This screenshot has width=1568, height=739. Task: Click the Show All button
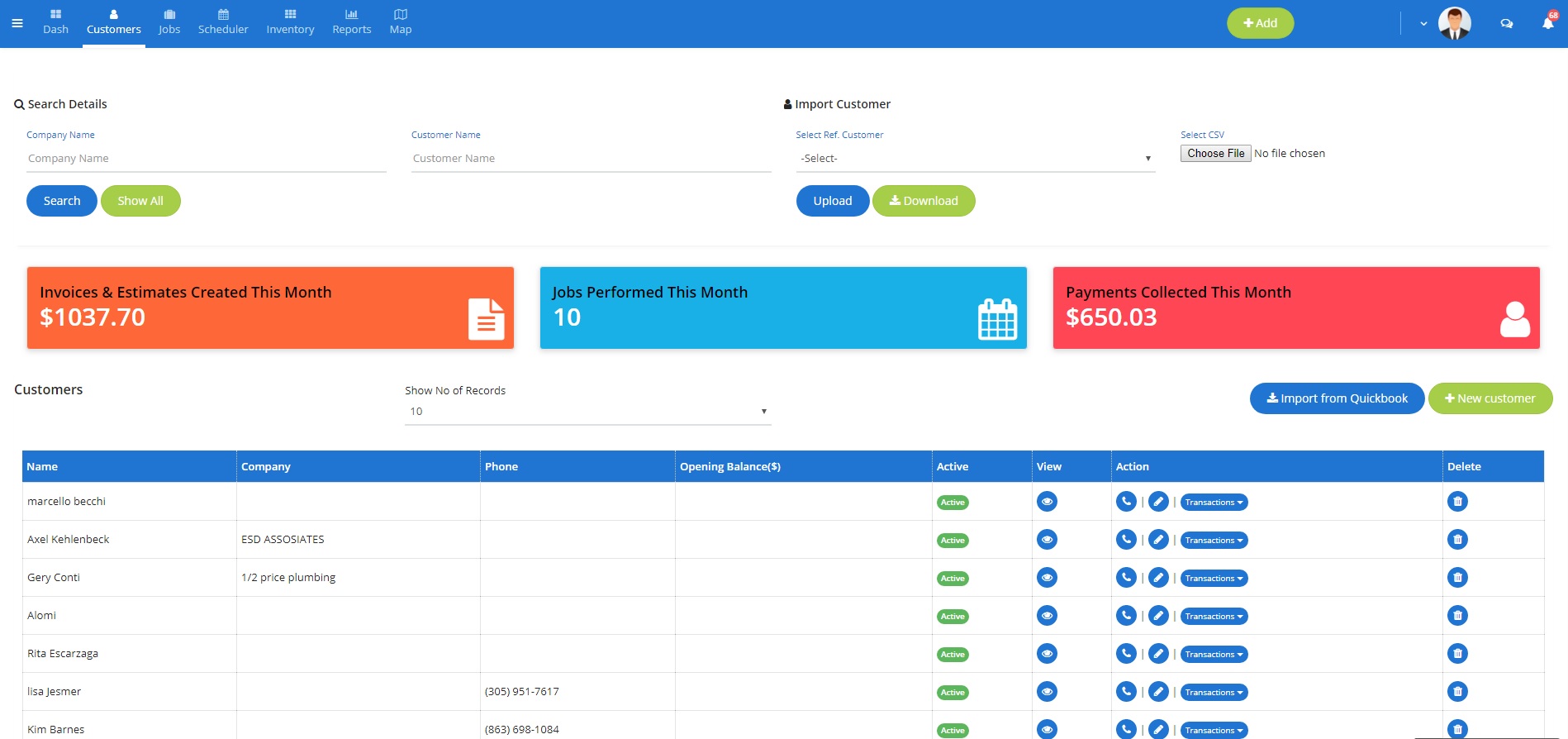click(140, 201)
